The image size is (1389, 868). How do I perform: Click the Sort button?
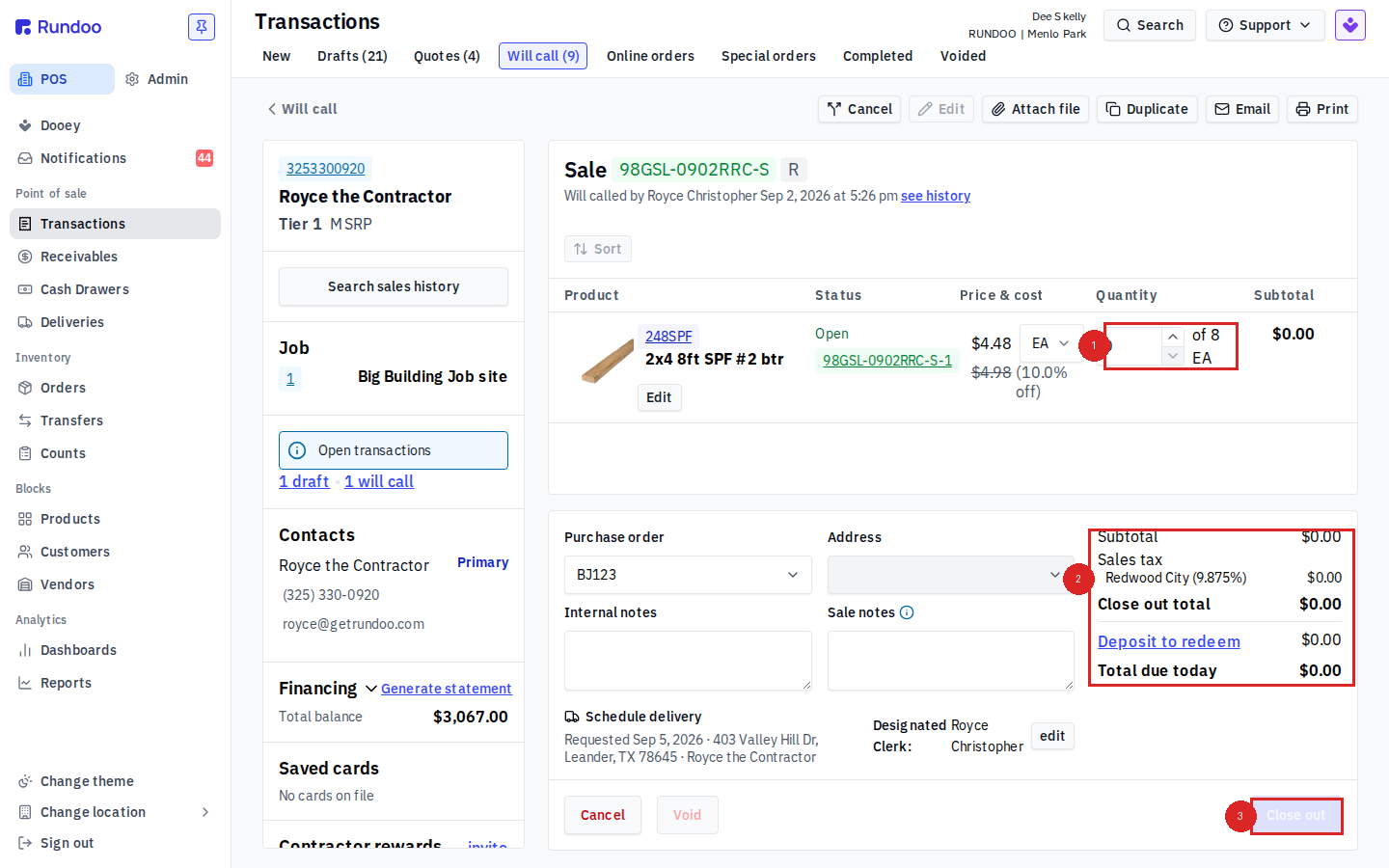pos(598,249)
